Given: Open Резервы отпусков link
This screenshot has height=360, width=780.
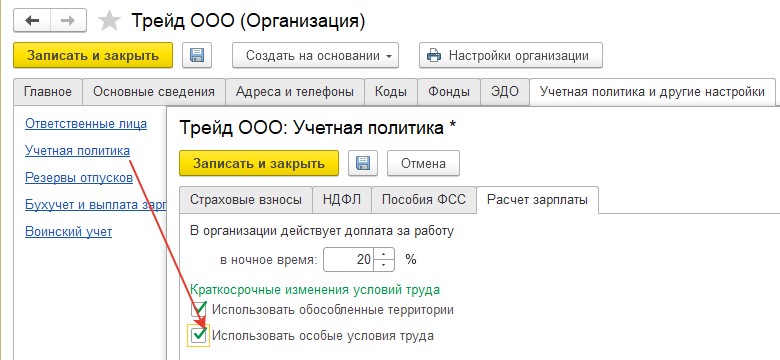Looking at the screenshot, I should coord(79,178).
